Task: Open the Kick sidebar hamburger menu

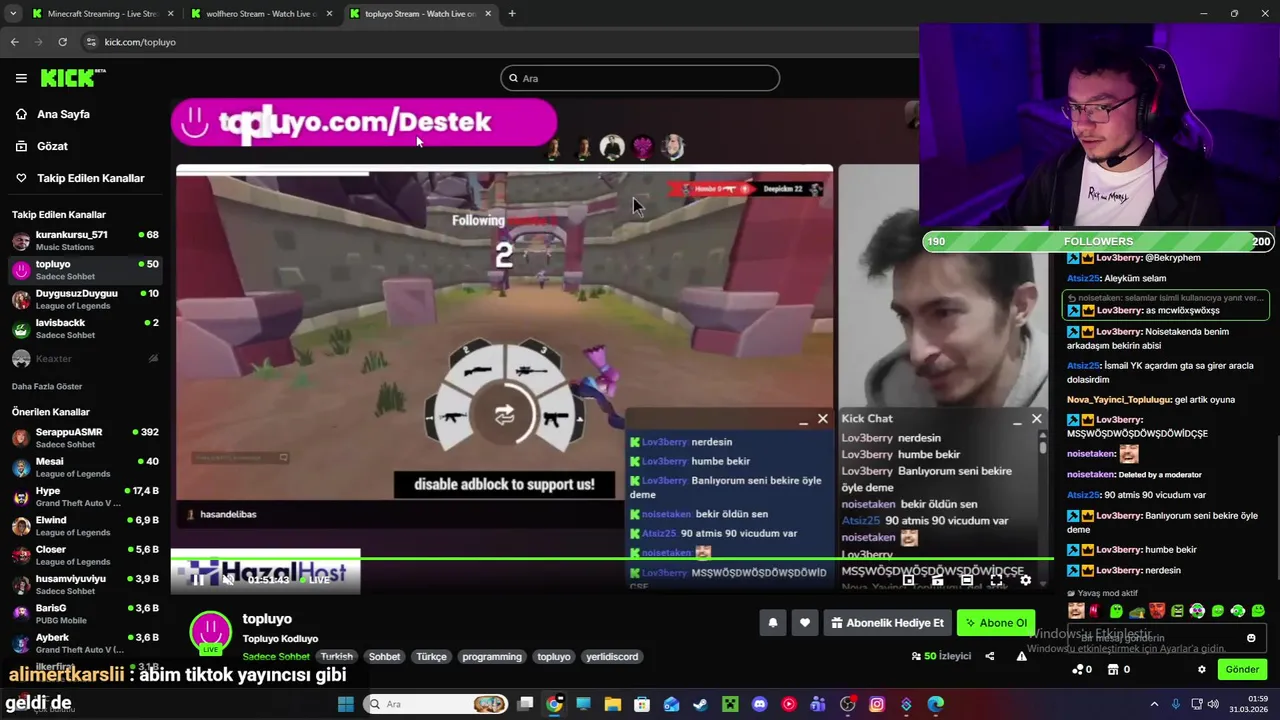Action: (x=21, y=78)
